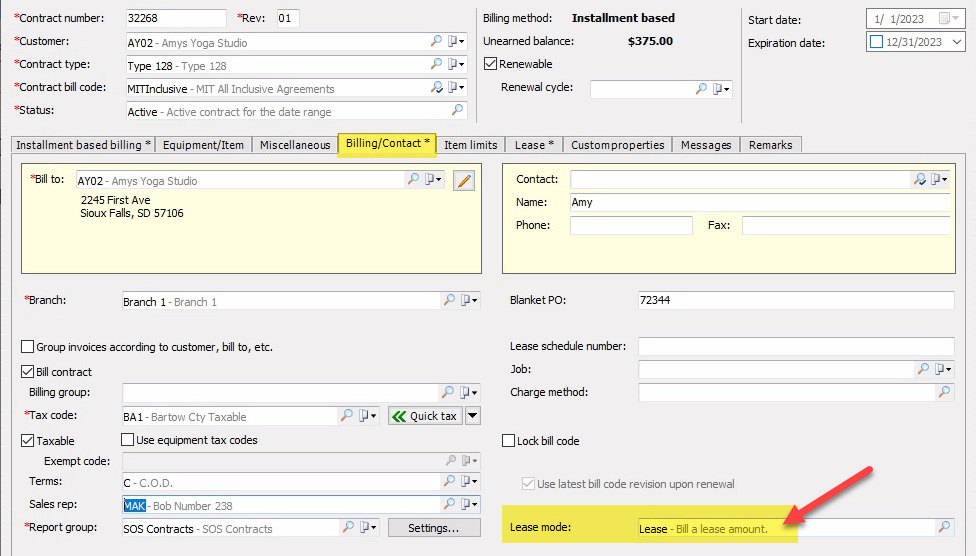
Task: Switch to the Equipment/Item tab
Action: pyautogui.click(x=203, y=145)
